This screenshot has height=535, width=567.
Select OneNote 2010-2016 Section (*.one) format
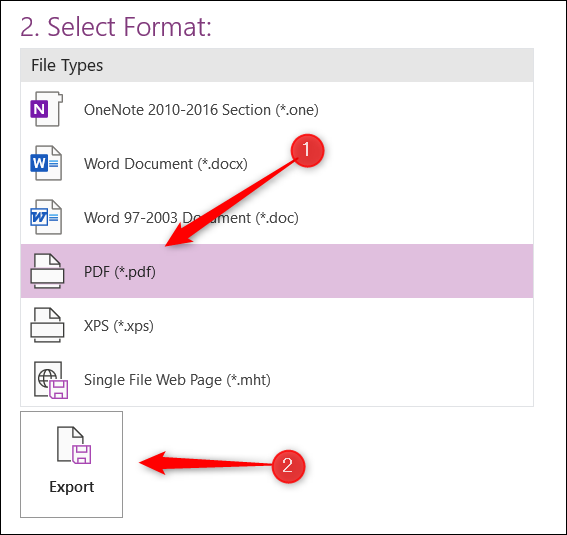coord(201,110)
